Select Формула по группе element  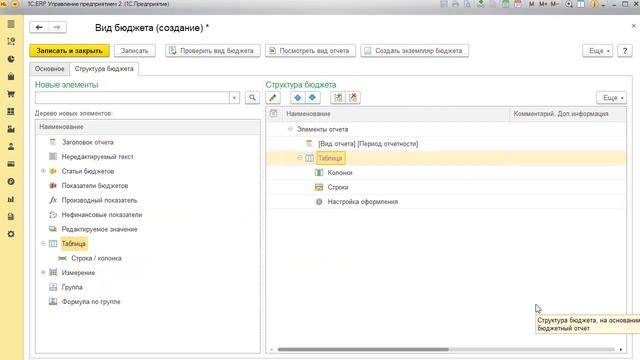[x=91, y=302]
